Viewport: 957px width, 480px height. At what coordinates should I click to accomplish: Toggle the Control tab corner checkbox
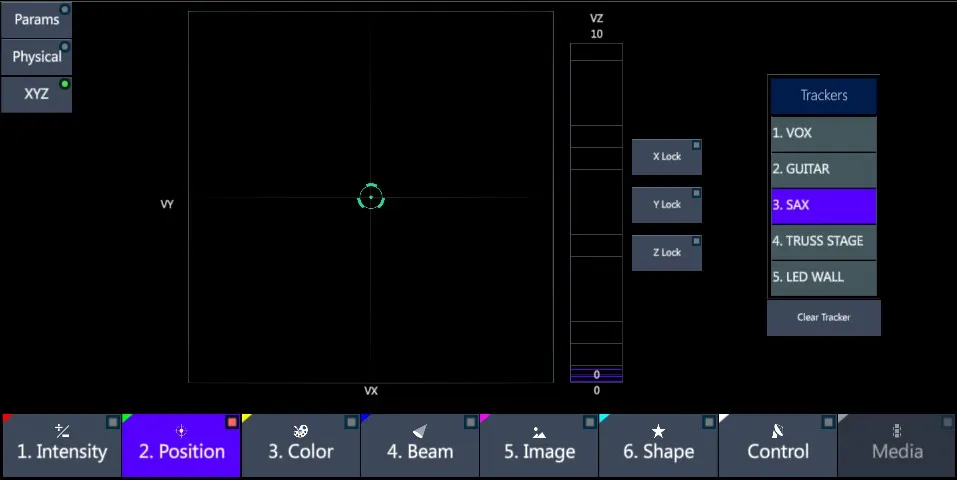828,422
